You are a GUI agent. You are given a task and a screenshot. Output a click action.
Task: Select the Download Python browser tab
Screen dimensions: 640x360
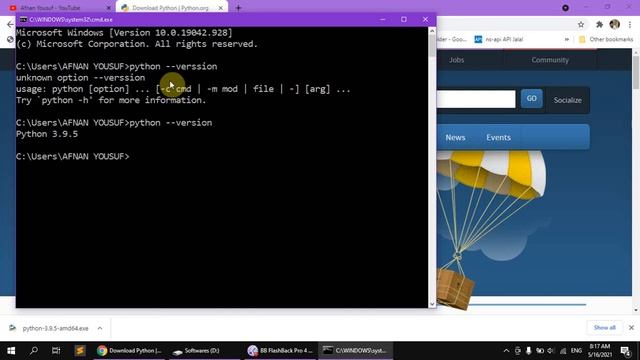[x=171, y=8]
